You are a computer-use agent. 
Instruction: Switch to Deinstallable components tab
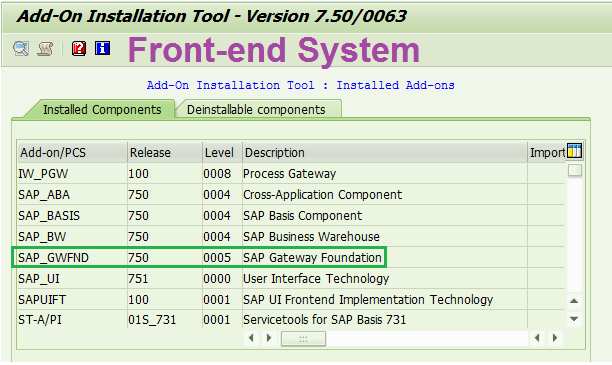click(256, 110)
